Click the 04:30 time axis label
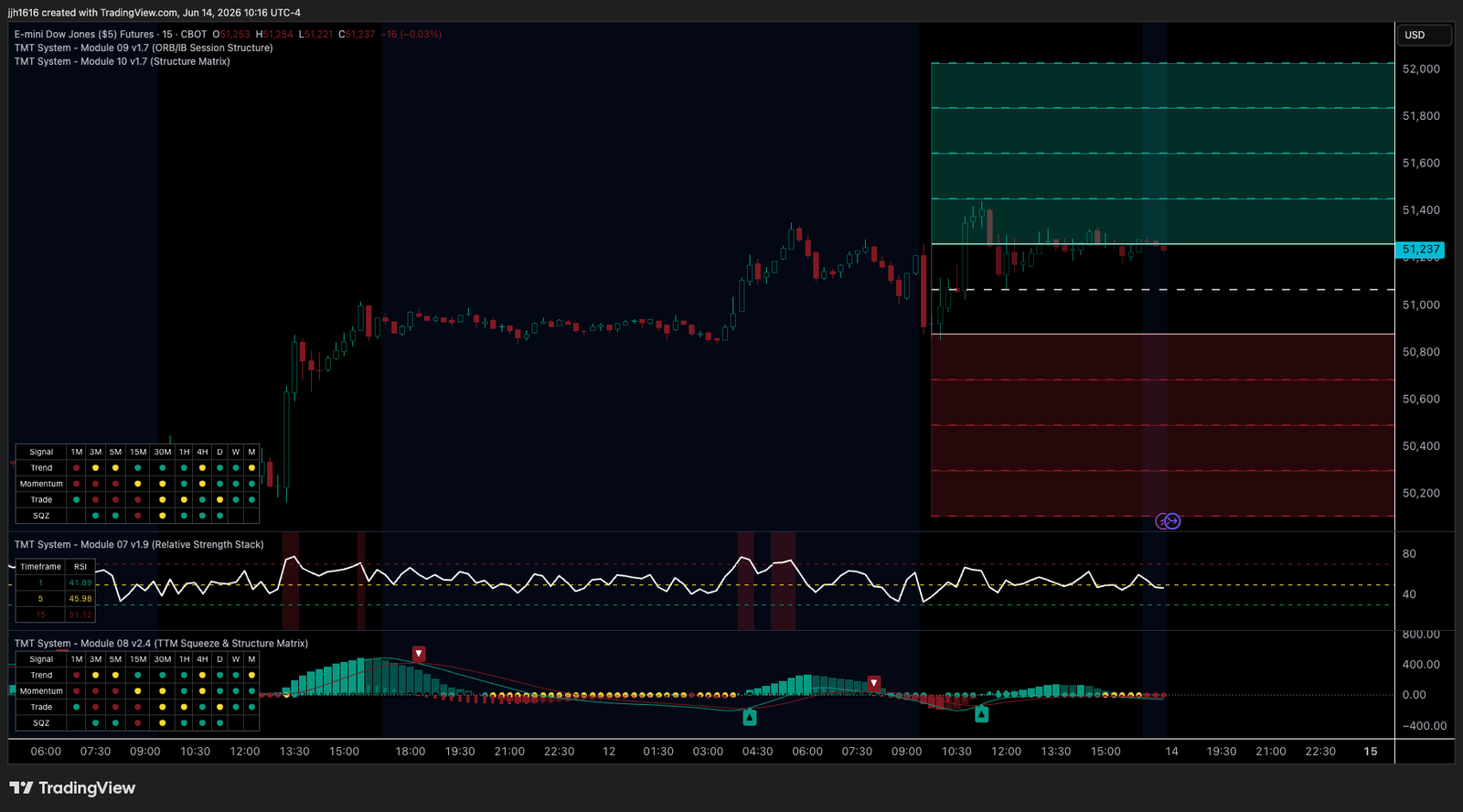This screenshot has width=1463, height=812. point(757,752)
